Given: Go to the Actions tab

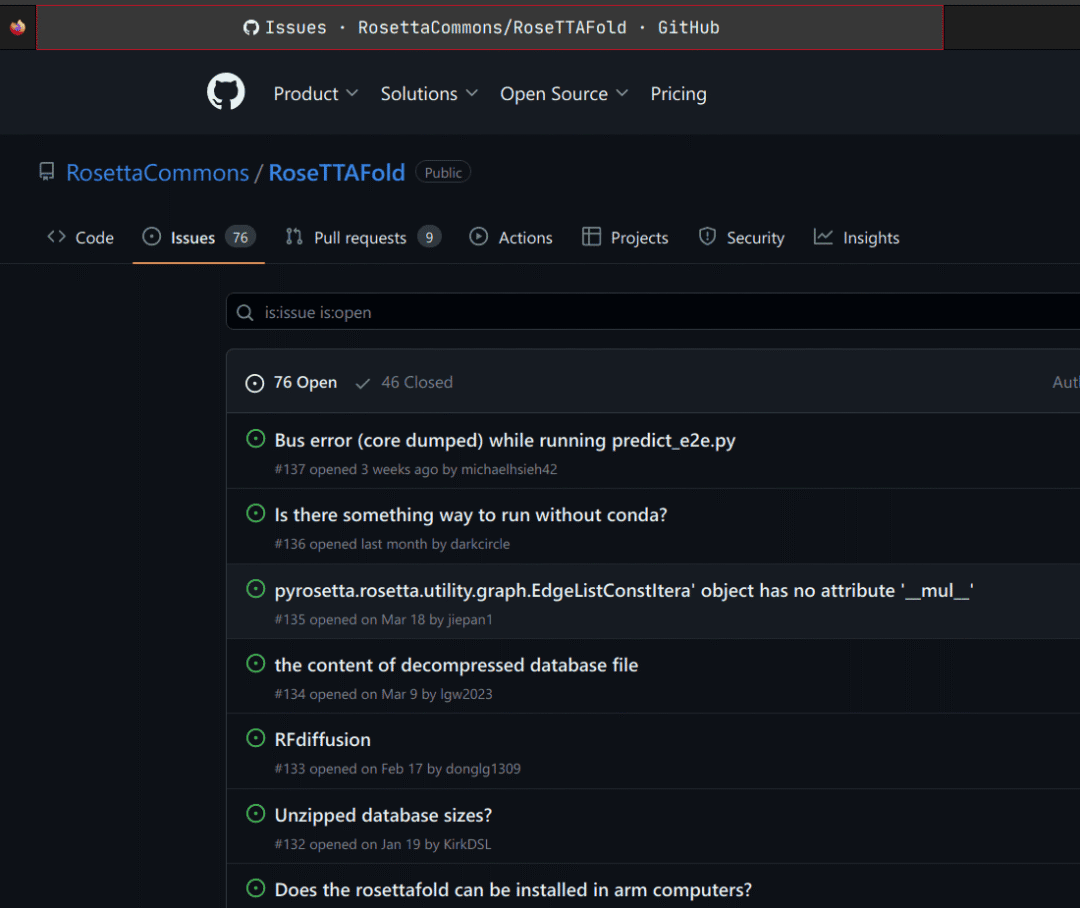Looking at the screenshot, I should (x=511, y=238).
